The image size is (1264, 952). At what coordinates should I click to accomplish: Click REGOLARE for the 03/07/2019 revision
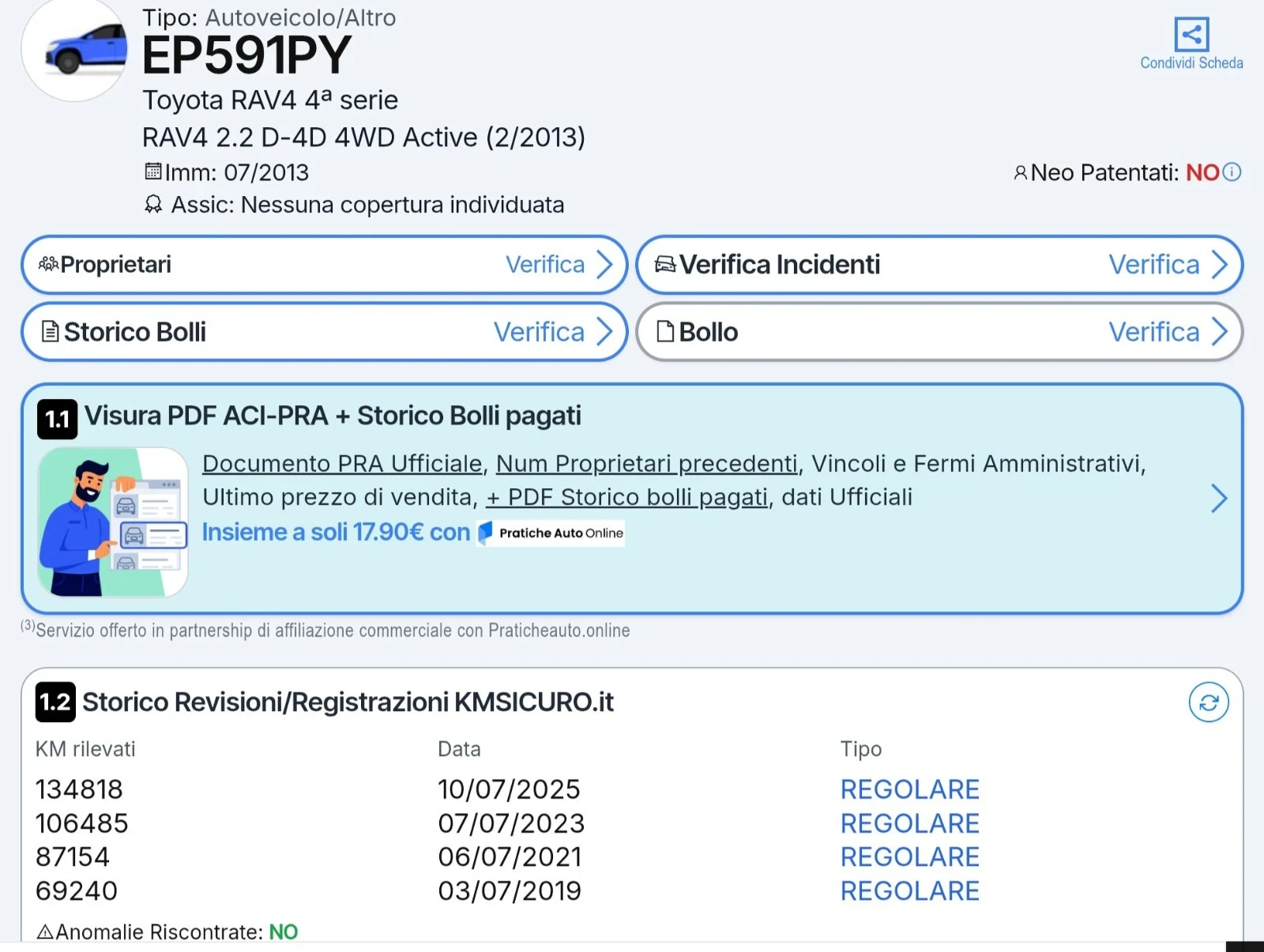(x=910, y=890)
